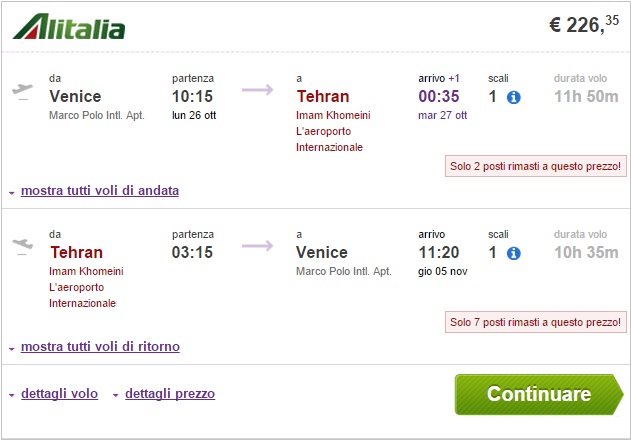Click the "Solo 7 posti rimasti" notice
The height and width of the screenshot is (440, 631).
tap(535, 322)
